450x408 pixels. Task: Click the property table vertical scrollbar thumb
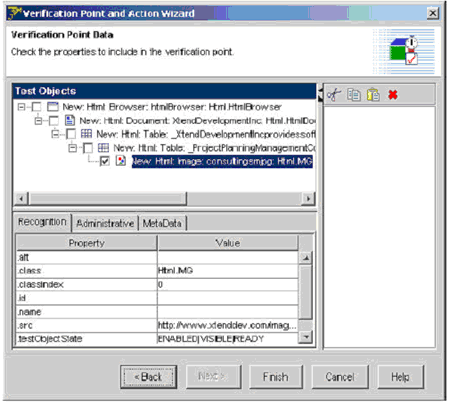coord(306,292)
